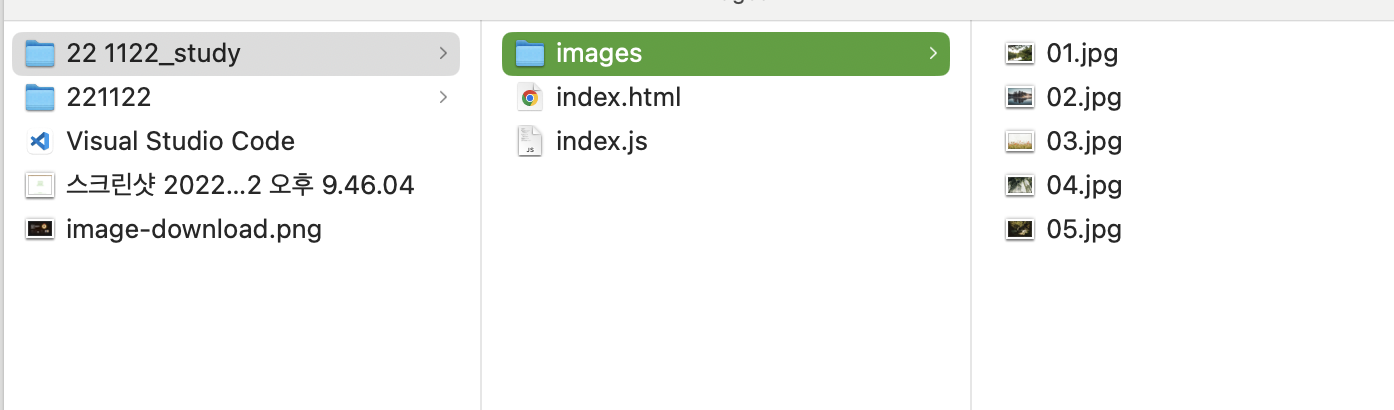Expand the 22 1122_study folder chevron

(x=443, y=53)
